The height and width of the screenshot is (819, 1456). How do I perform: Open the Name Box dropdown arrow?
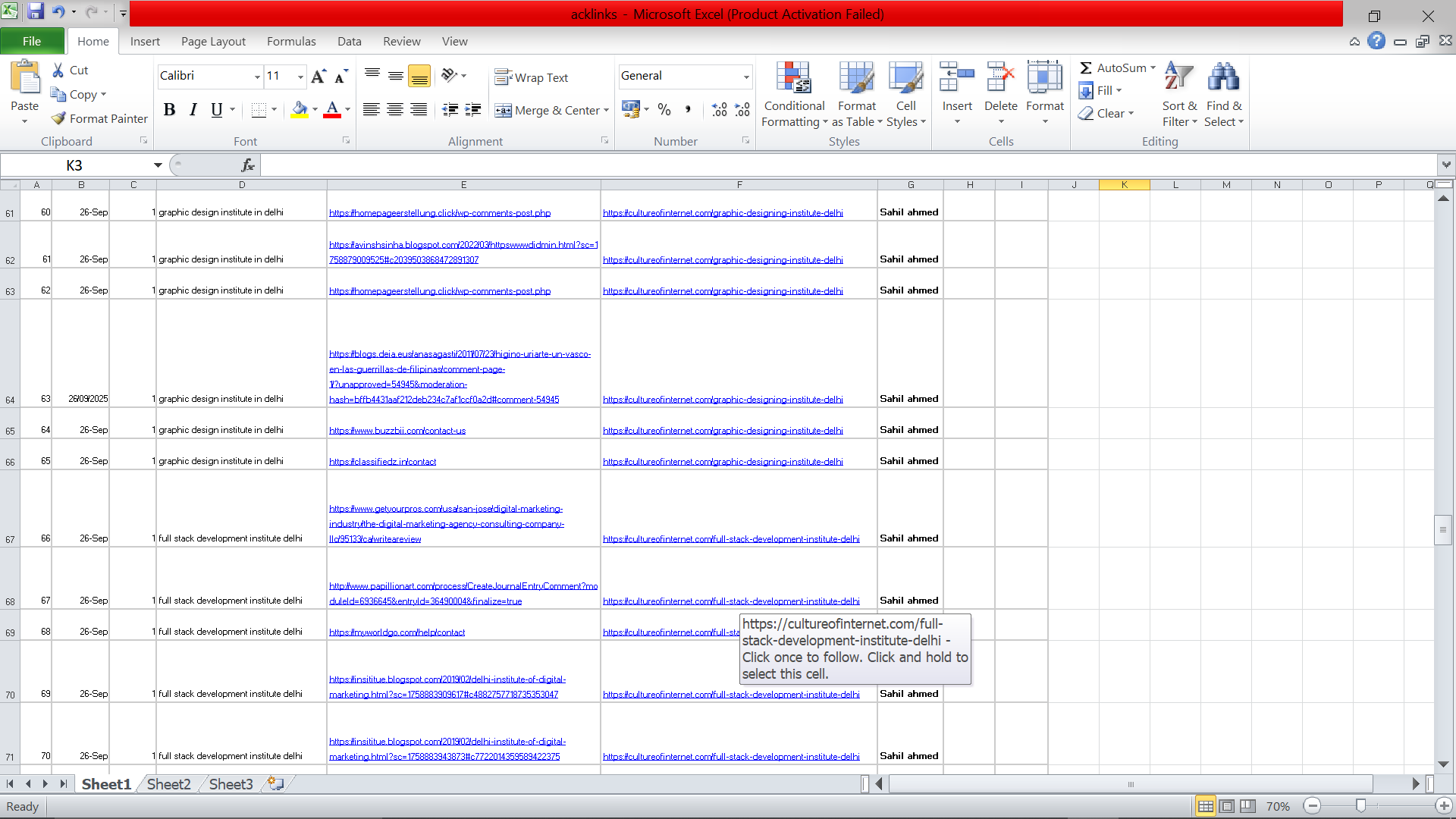coord(158,165)
